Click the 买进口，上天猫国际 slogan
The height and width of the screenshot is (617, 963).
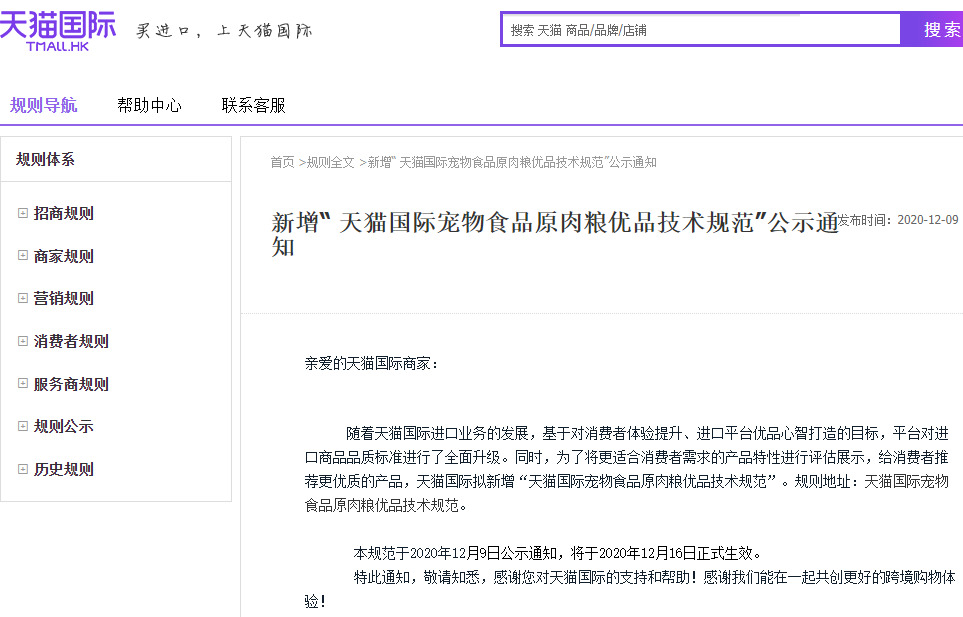coord(224,30)
